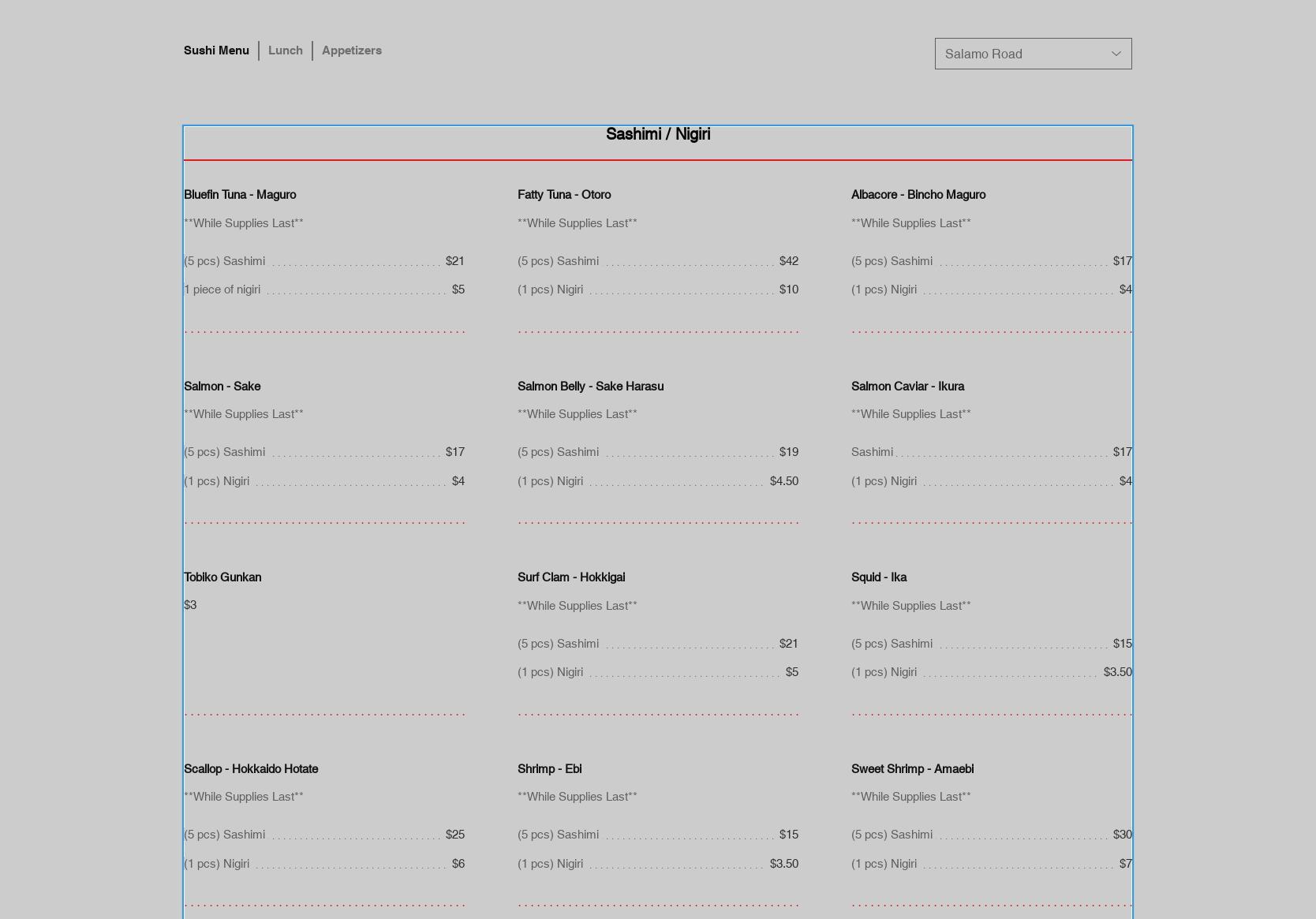Select Scallop - Hokkaido Hotate item

click(x=251, y=769)
